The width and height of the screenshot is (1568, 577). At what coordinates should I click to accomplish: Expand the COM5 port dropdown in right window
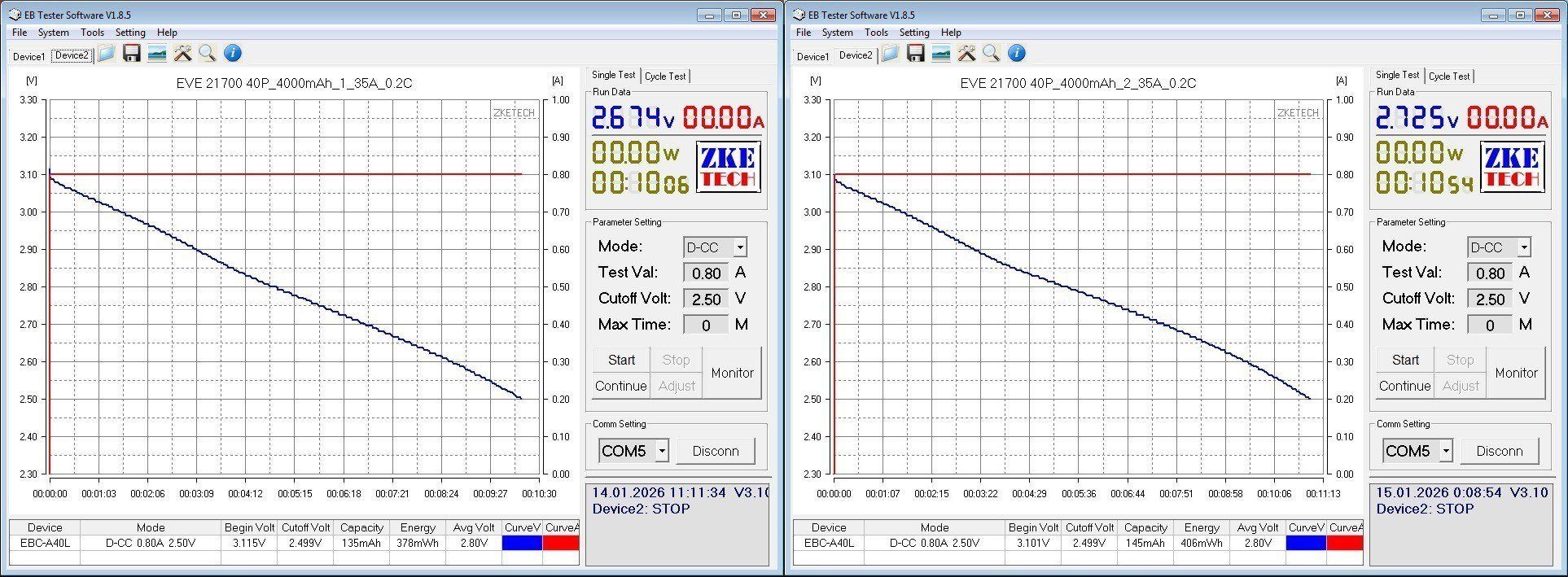tap(1446, 451)
